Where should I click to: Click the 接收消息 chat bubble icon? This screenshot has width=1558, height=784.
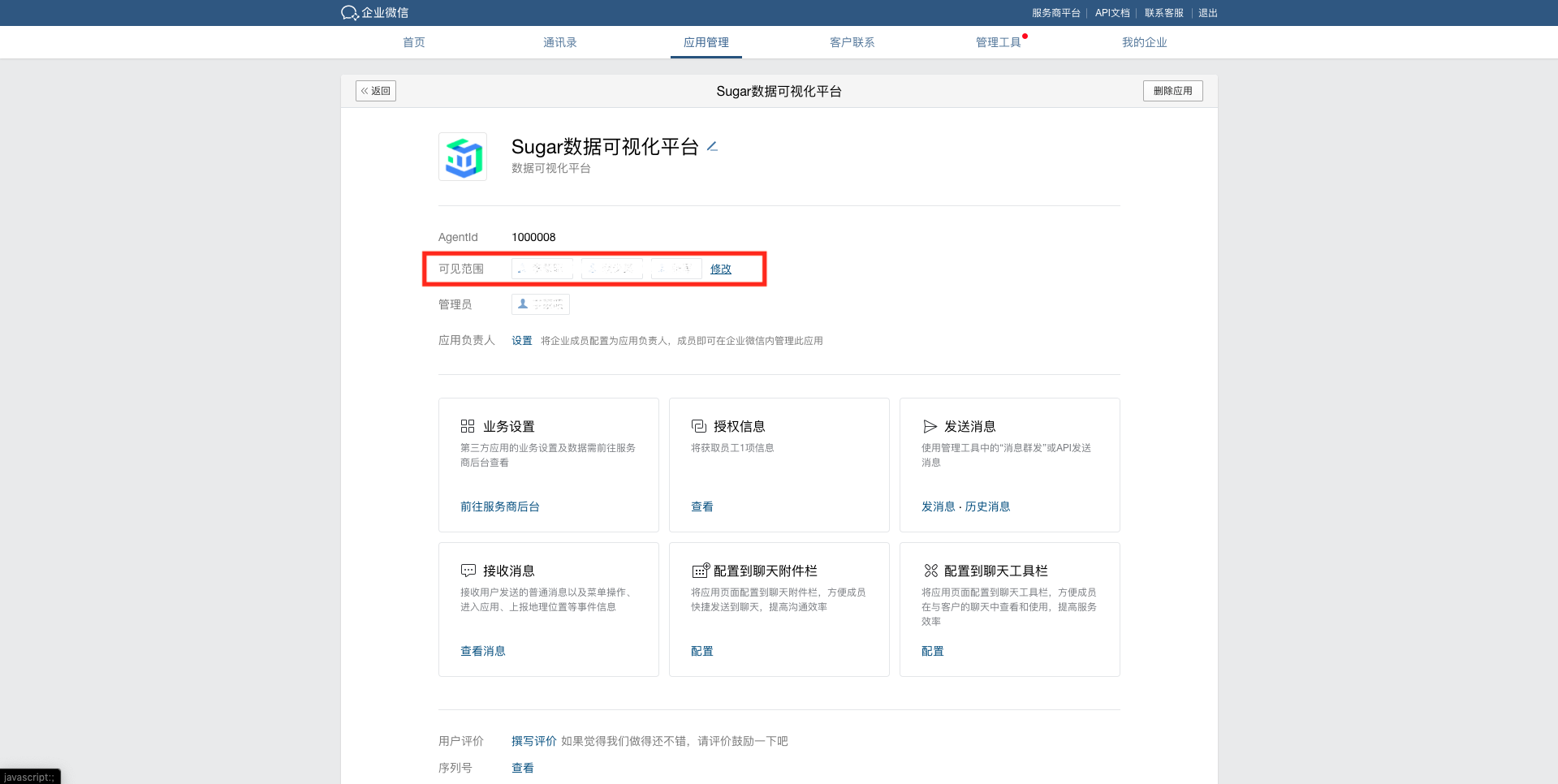(468, 571)
